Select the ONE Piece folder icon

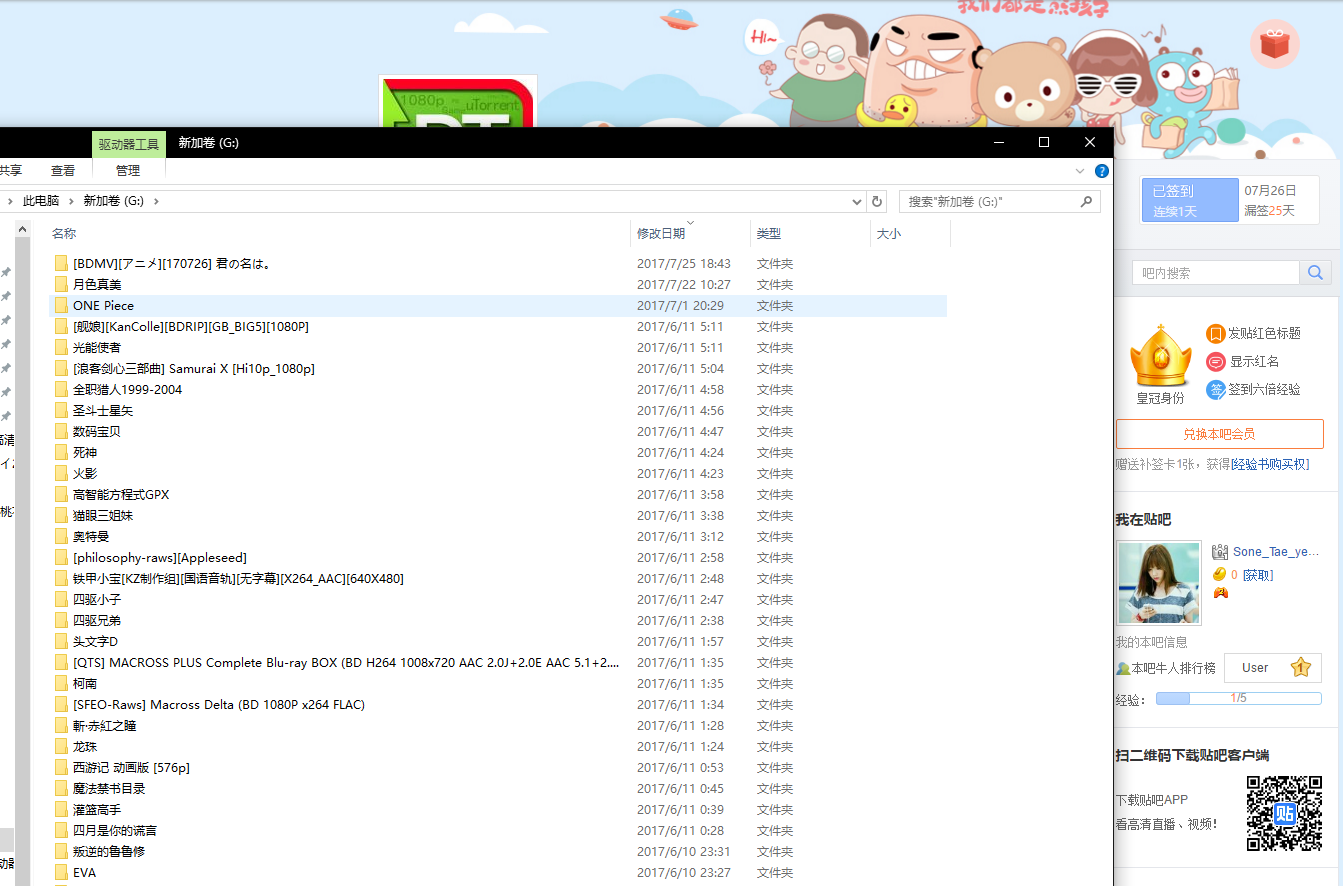(62, 306)
